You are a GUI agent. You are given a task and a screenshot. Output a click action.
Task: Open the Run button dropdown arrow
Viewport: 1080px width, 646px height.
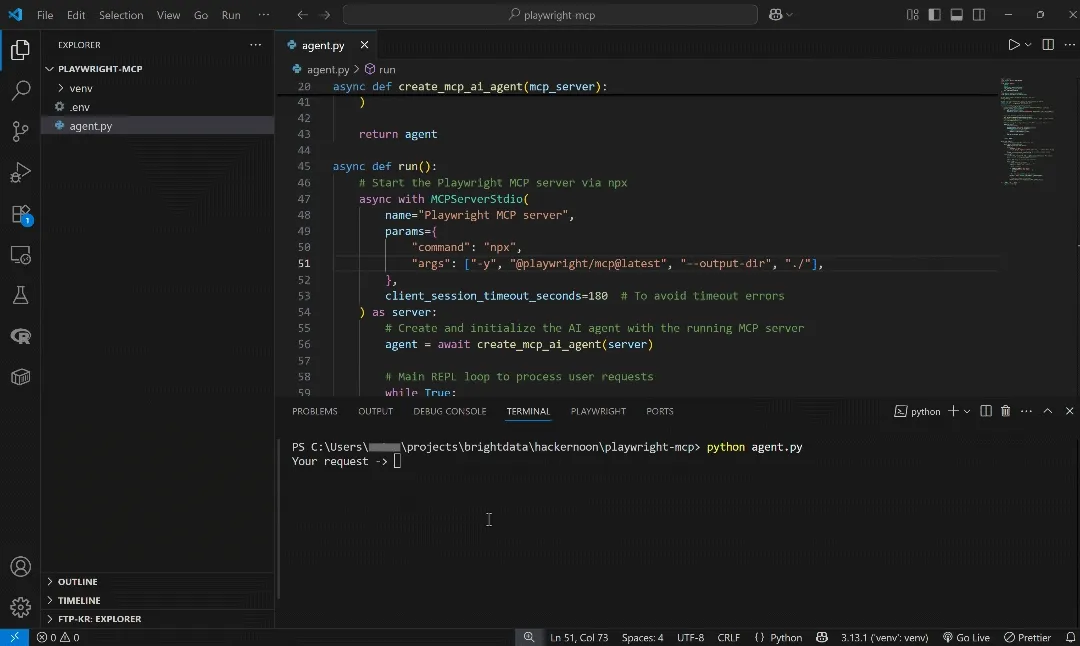click(x=1028, y=45)
